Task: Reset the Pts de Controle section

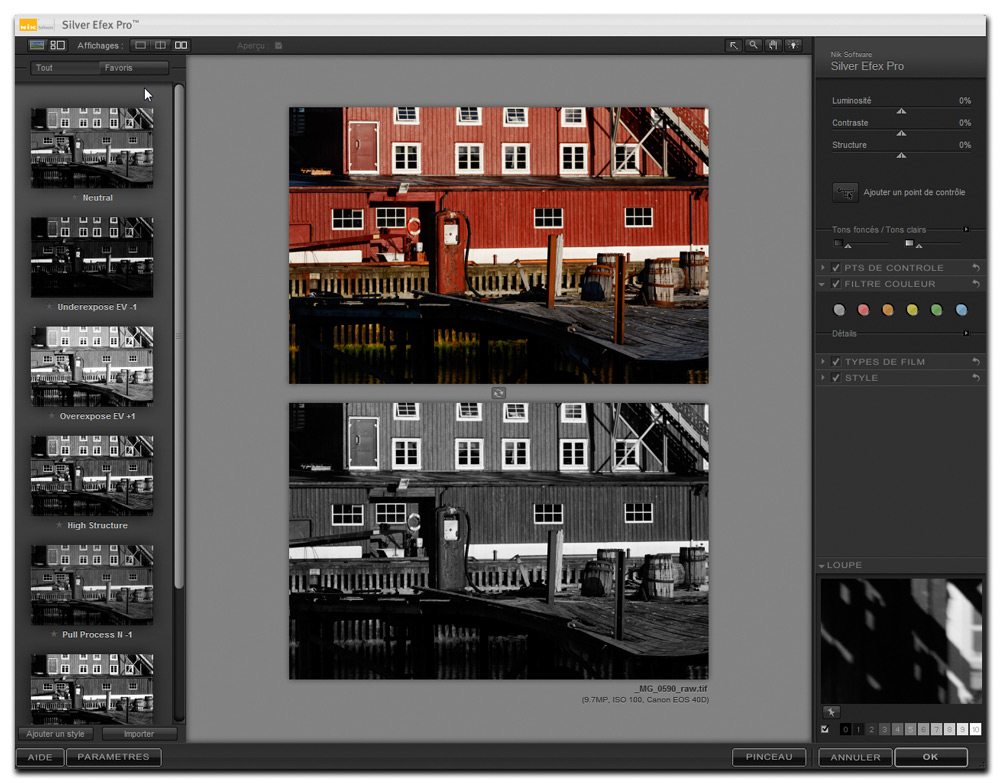Action: [975, 268]
